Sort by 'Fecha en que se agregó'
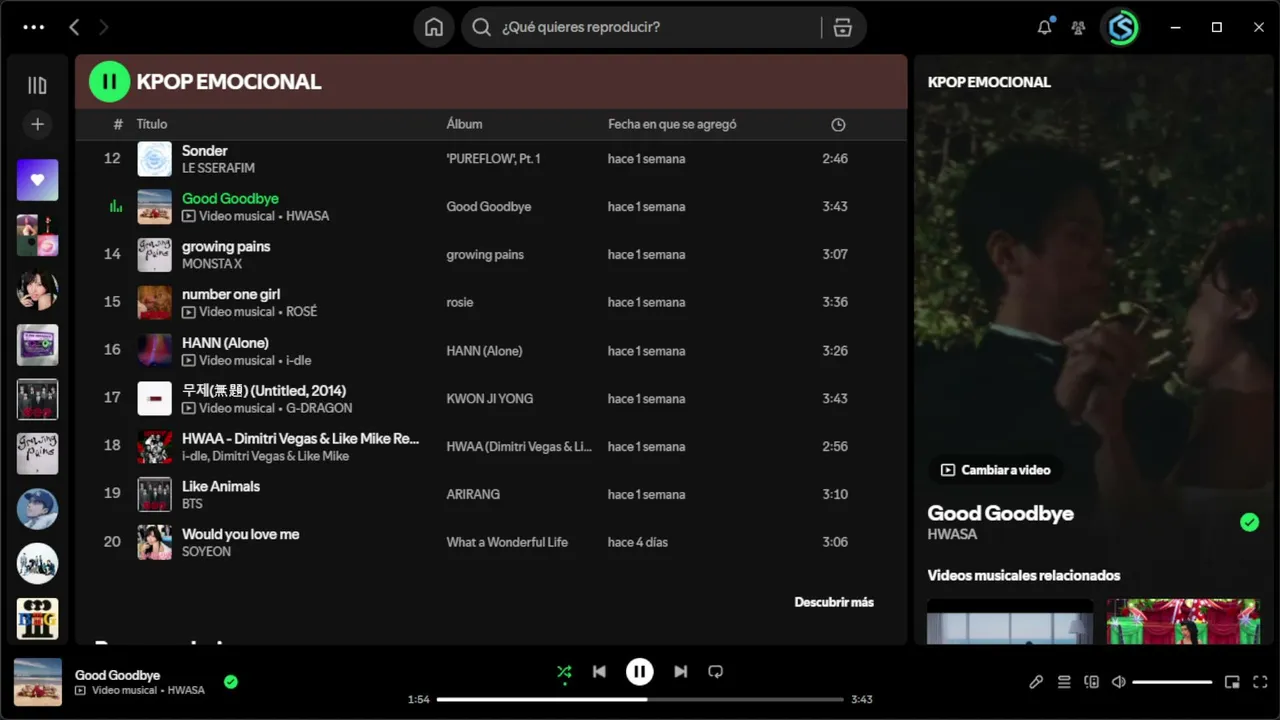This screenshot has width=1280, height=720. click(x=672, y=124)
